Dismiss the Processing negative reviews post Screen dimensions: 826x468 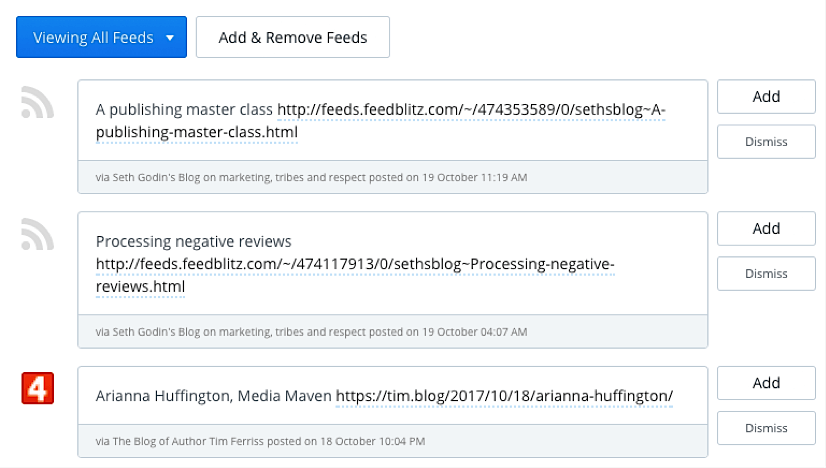766,274
